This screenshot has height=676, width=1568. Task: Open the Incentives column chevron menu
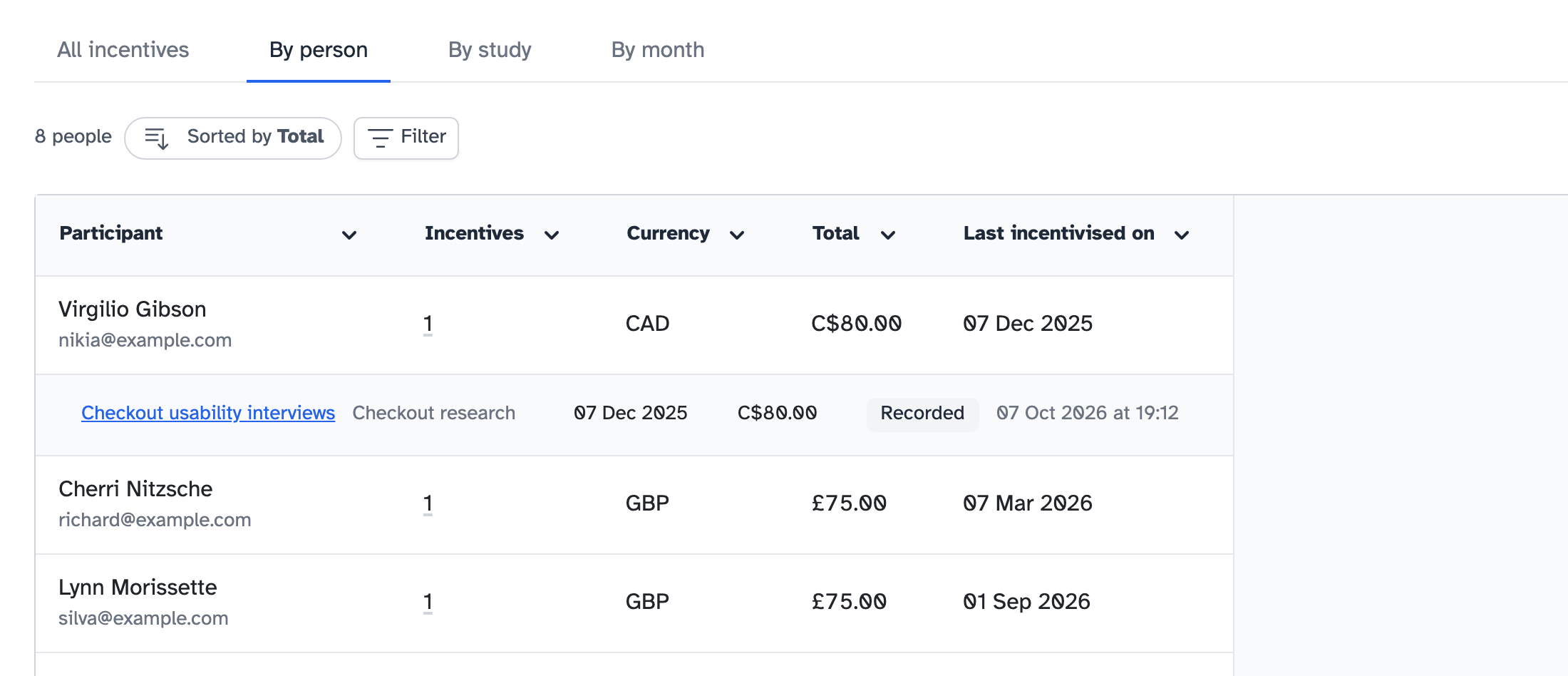point(552,235)
